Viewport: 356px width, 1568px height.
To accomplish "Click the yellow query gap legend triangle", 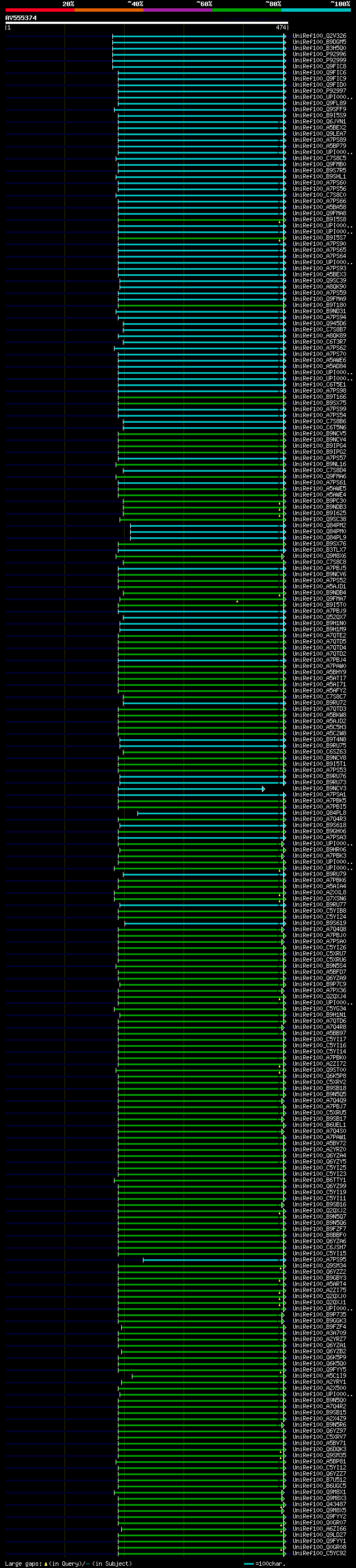I will click(x=46, y=1564).
